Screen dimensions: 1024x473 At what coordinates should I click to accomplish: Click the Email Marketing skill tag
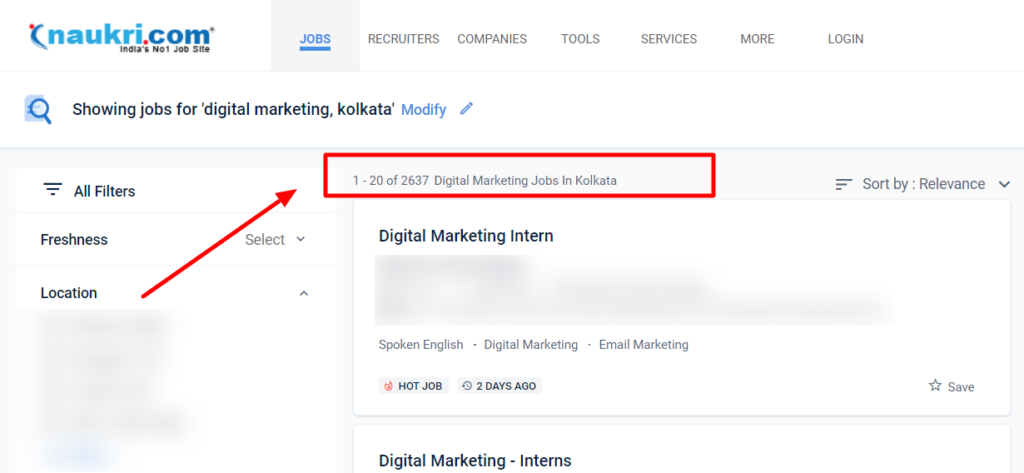(643, 344)
